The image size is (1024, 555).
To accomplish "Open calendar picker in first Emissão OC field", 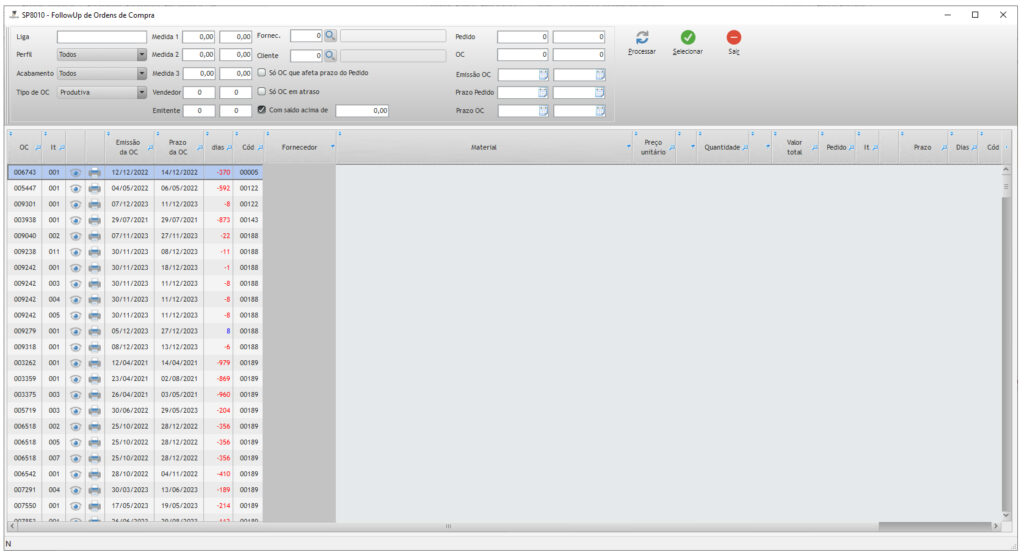I will pyautogui.click(x=543, y=74).
